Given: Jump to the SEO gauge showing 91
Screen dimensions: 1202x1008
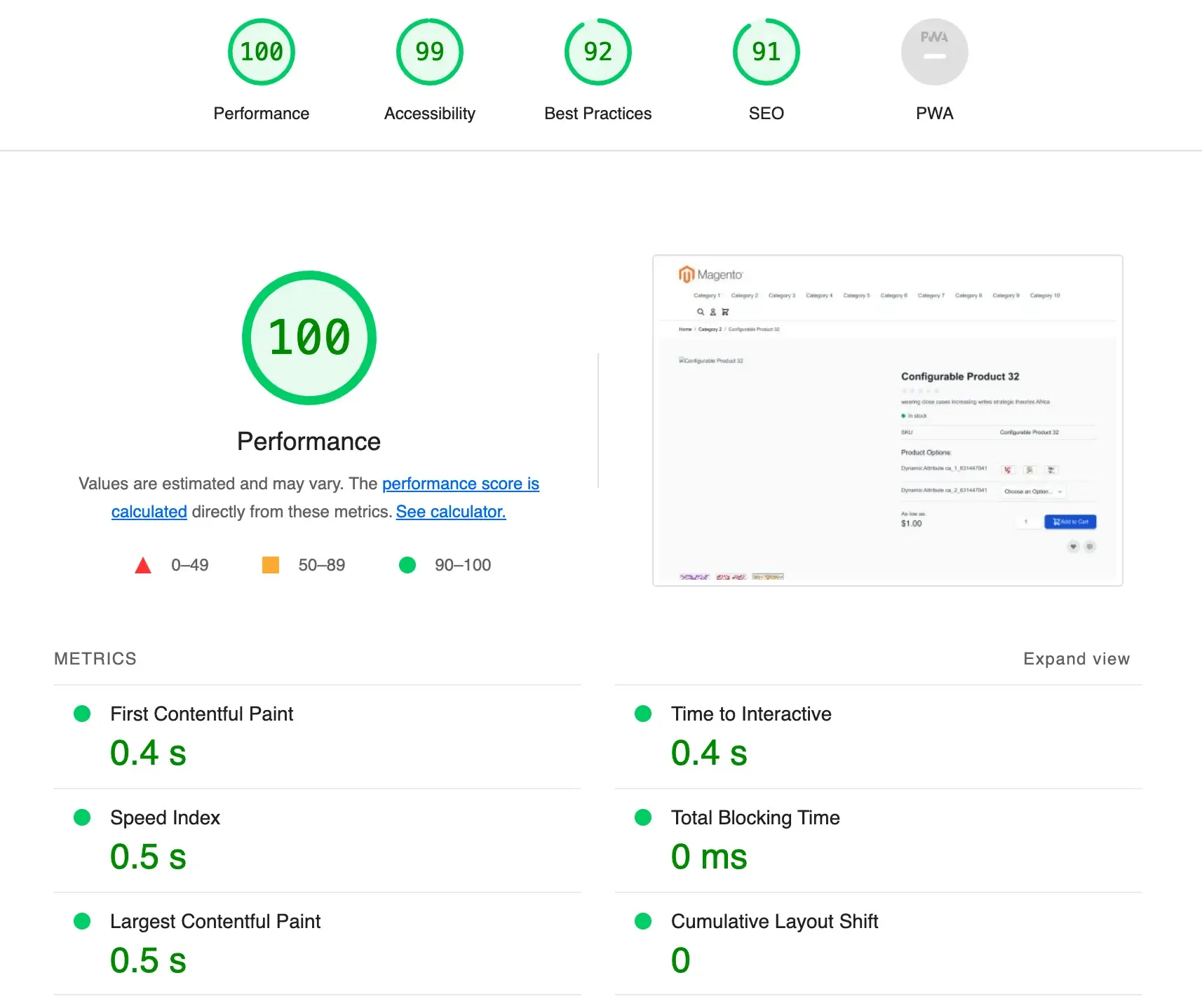Looking at the screenshot, I should click(x=766, y=53).
